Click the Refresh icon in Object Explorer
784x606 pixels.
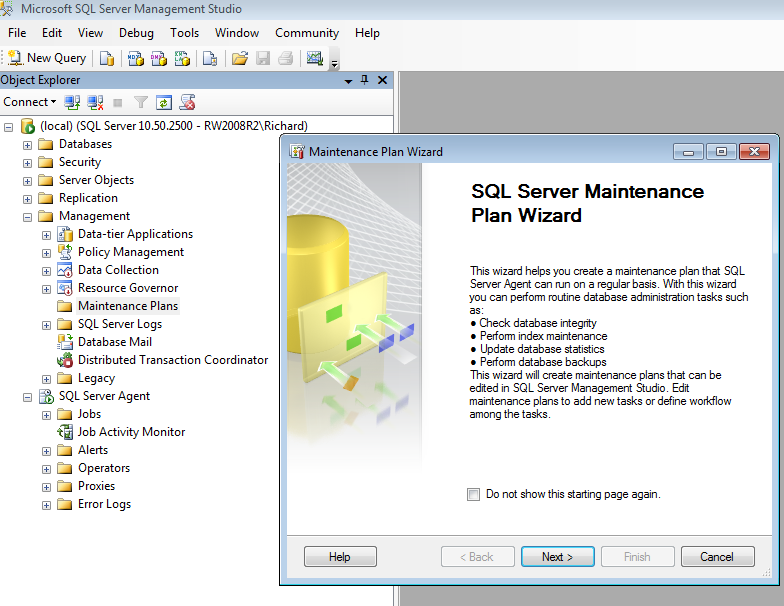(x=164, y=102)
